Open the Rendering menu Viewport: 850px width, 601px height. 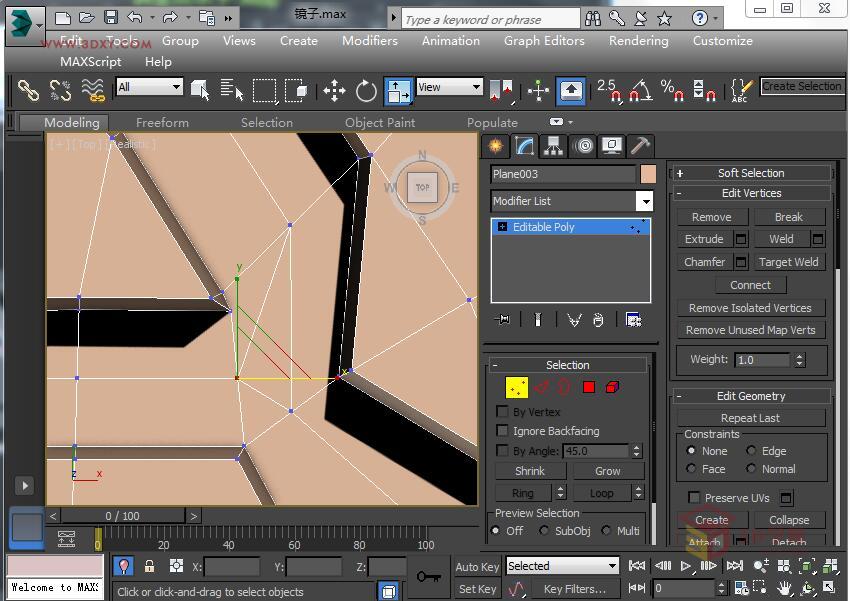point(638,41)
